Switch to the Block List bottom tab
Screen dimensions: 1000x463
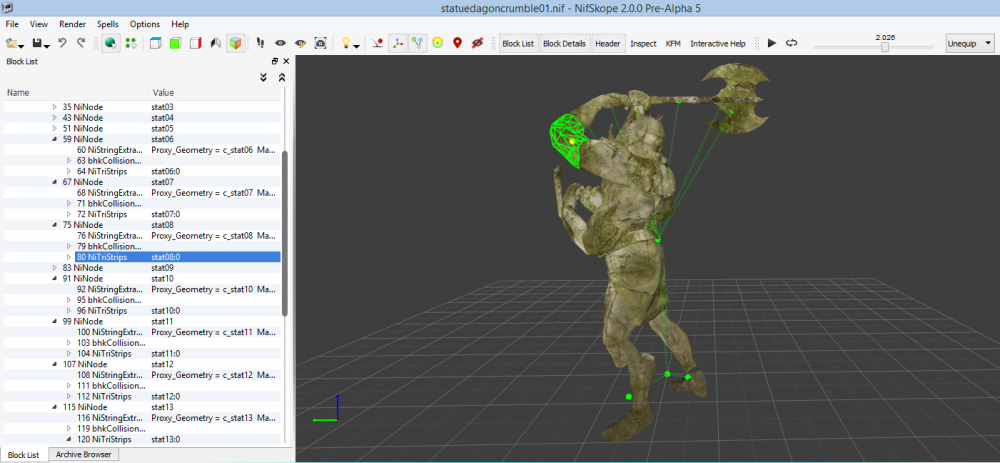tap(23, 455)
